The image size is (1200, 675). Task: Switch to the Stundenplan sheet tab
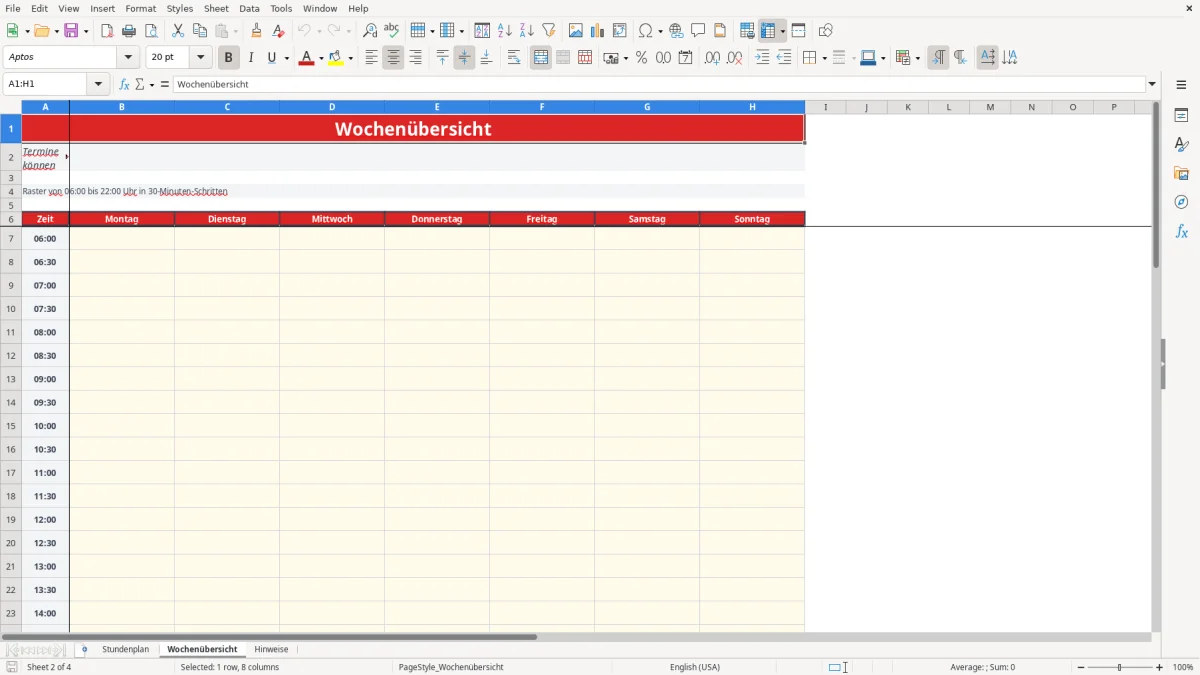tap(126, 650)
